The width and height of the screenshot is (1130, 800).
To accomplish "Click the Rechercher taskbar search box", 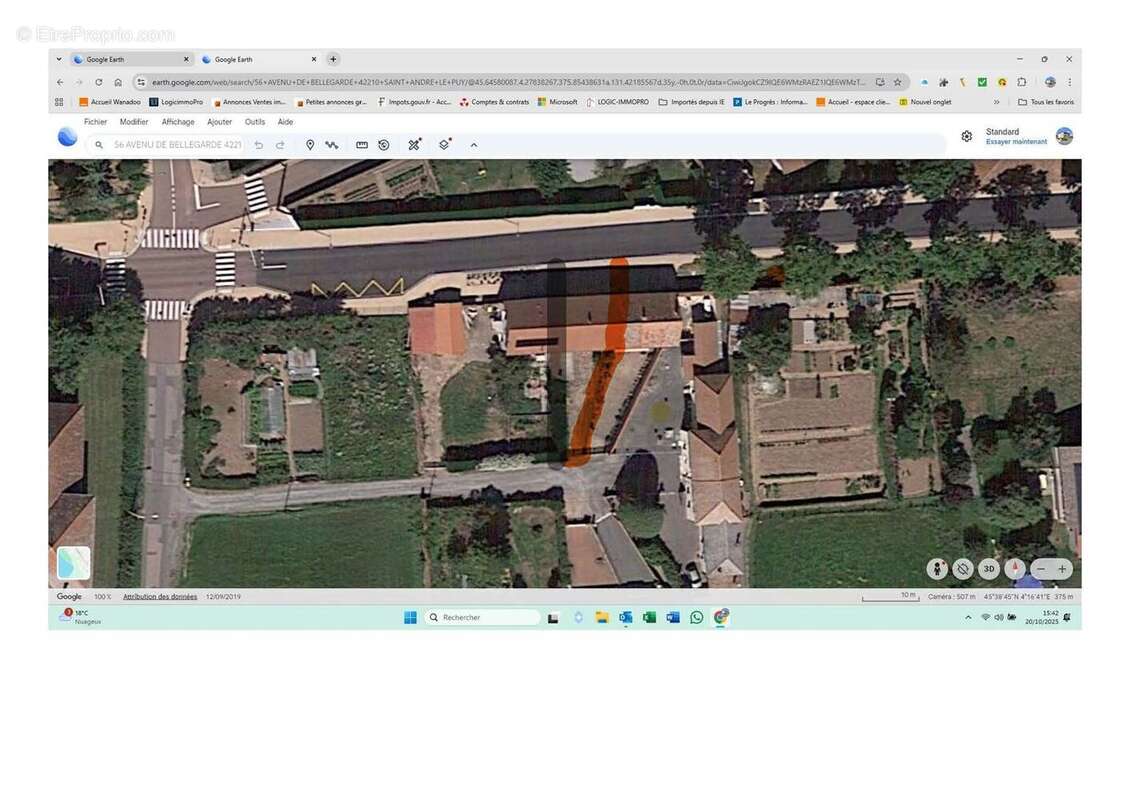I will (482, 618).
